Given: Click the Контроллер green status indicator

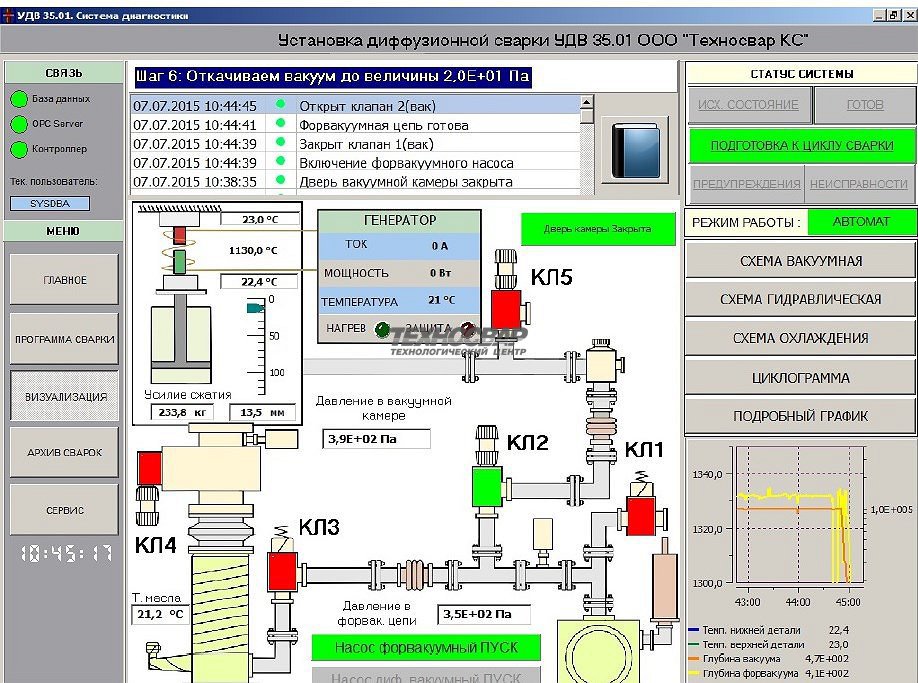Looking at the screenshot, I should (x=19, y=150).
